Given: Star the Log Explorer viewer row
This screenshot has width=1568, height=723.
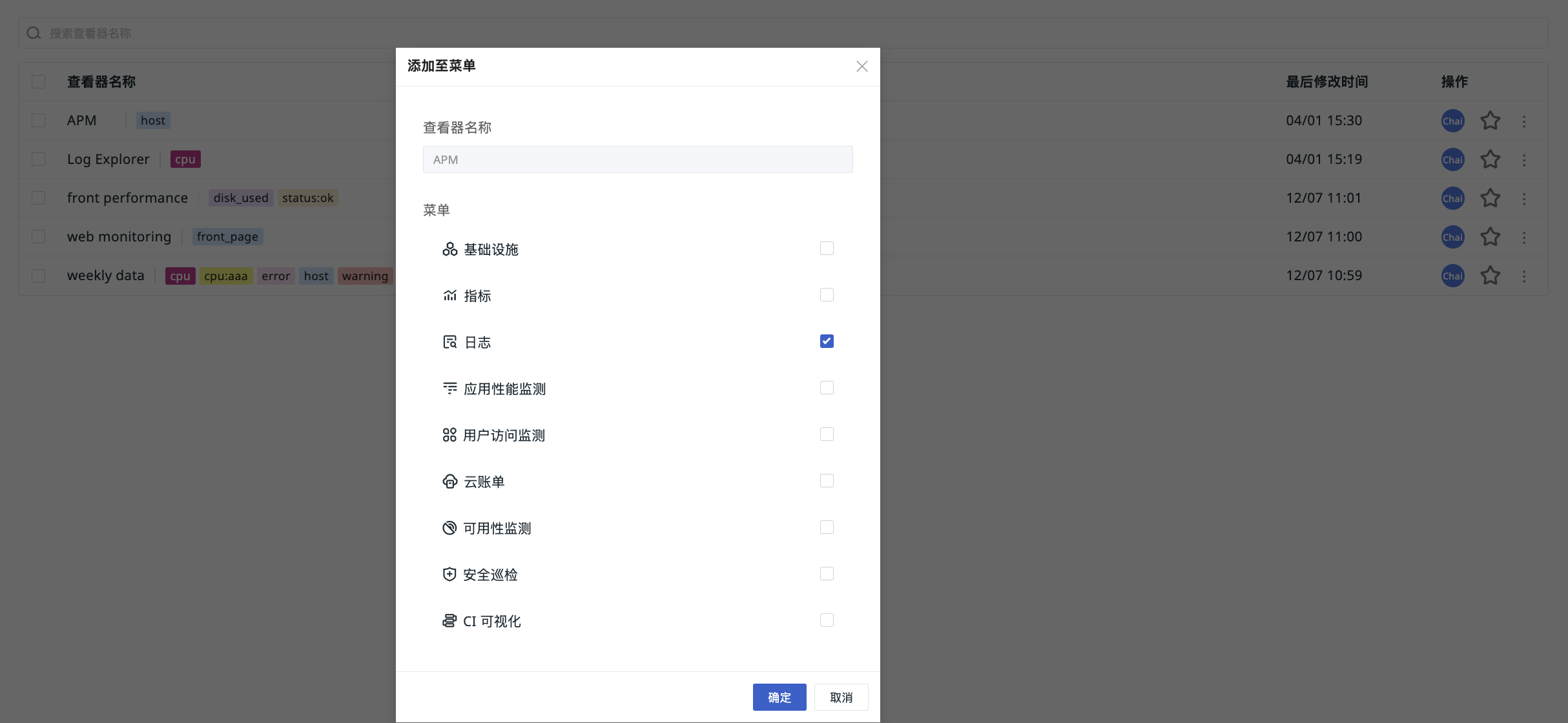Looking at the screenshot, I should [1490, 159].
